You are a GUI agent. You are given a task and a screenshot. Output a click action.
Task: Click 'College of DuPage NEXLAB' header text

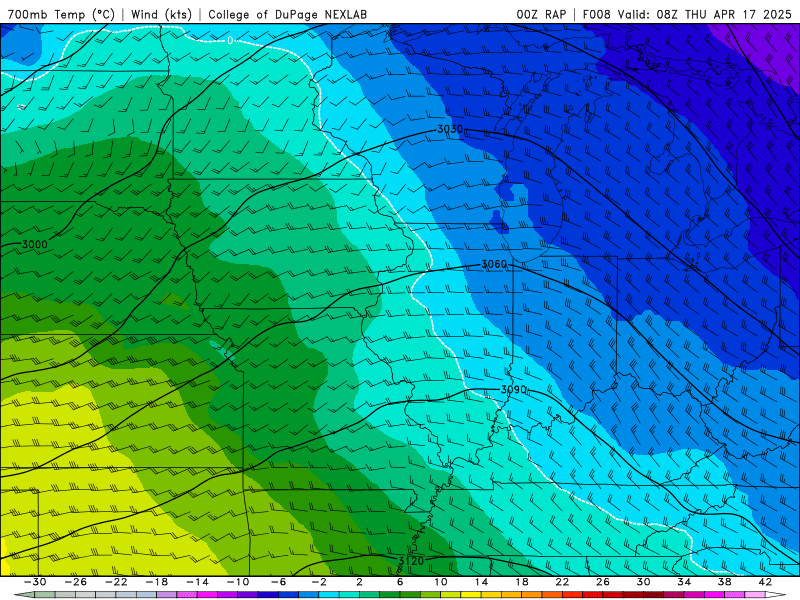[287, 14]
